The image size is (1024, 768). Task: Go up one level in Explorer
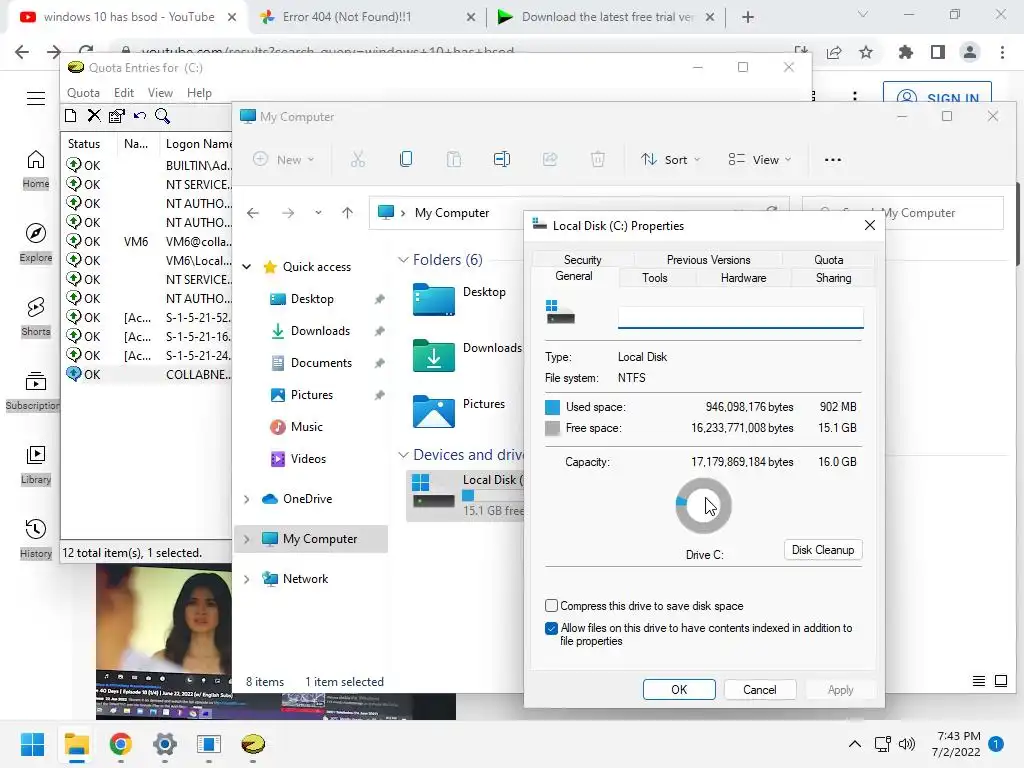[347, 213]
